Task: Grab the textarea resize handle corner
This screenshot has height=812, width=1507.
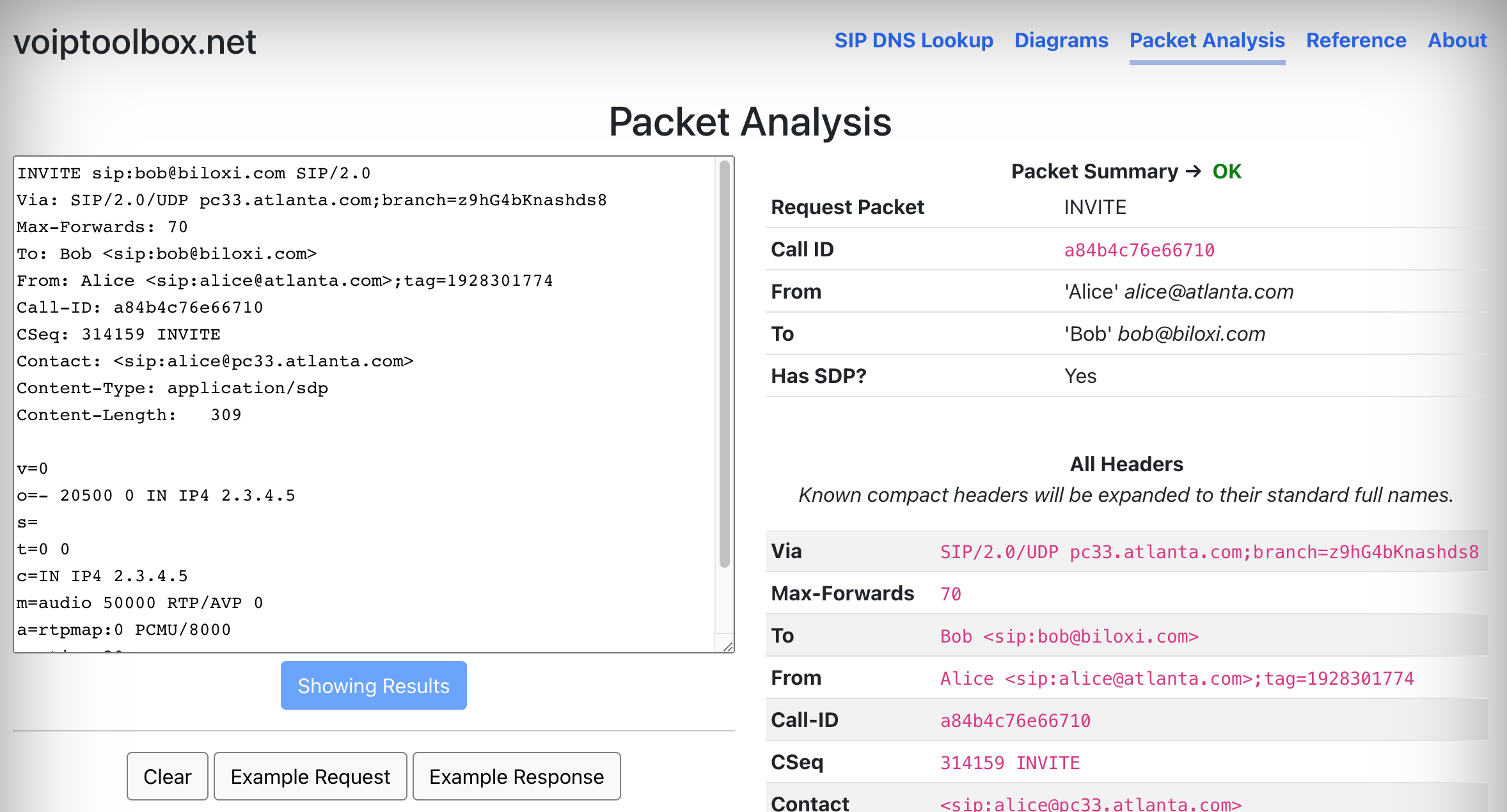Action: pos(728,646)
